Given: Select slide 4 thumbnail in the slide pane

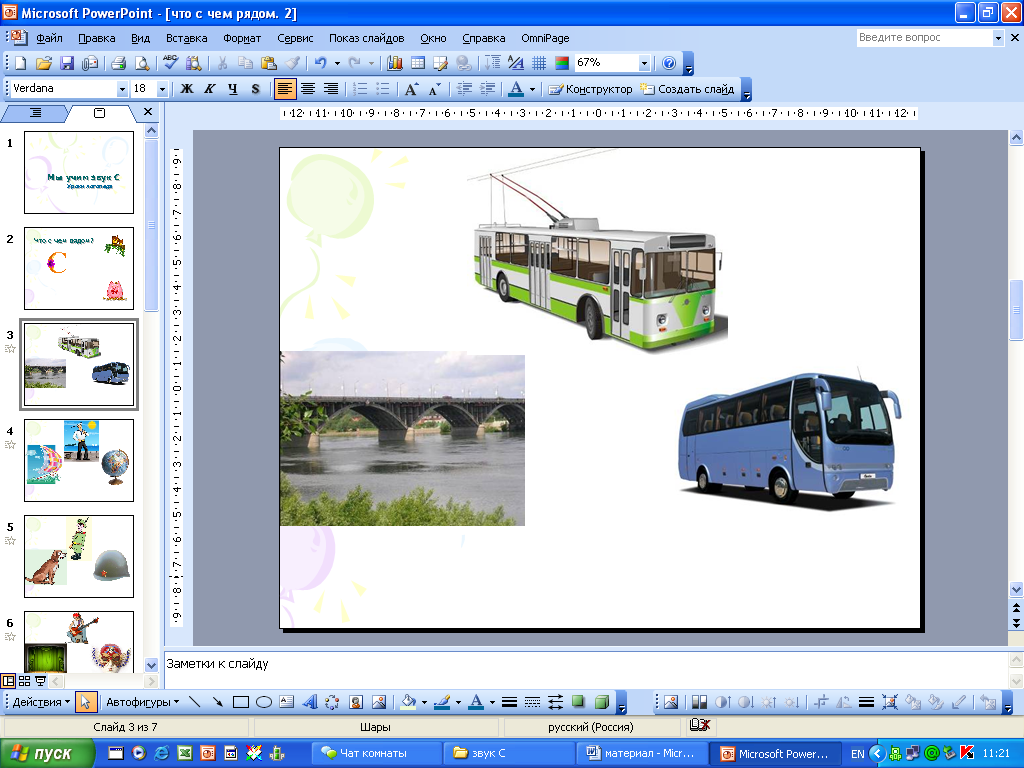Looking at the screenshot, I should pos(79,460).
